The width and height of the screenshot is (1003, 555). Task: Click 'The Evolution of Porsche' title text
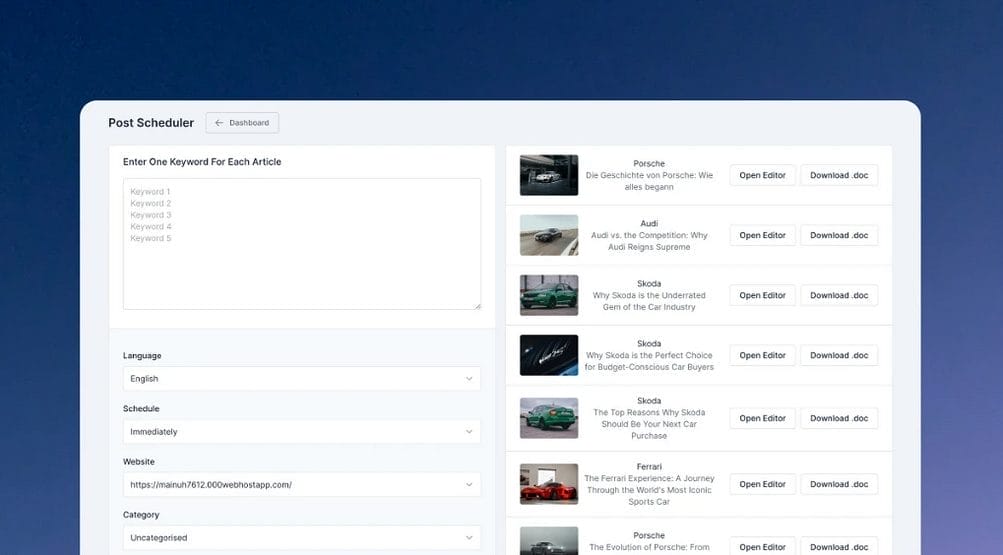point(649,547)
